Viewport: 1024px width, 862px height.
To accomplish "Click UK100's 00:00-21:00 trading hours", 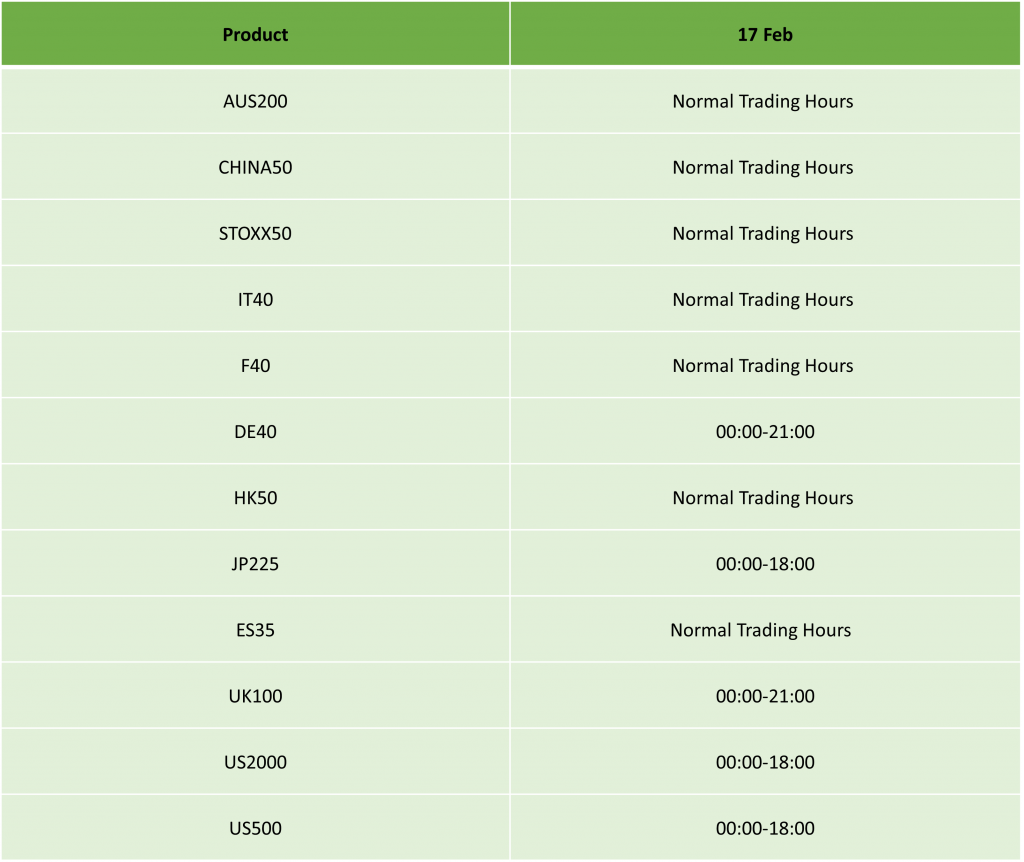I will [x=765, y=695].
